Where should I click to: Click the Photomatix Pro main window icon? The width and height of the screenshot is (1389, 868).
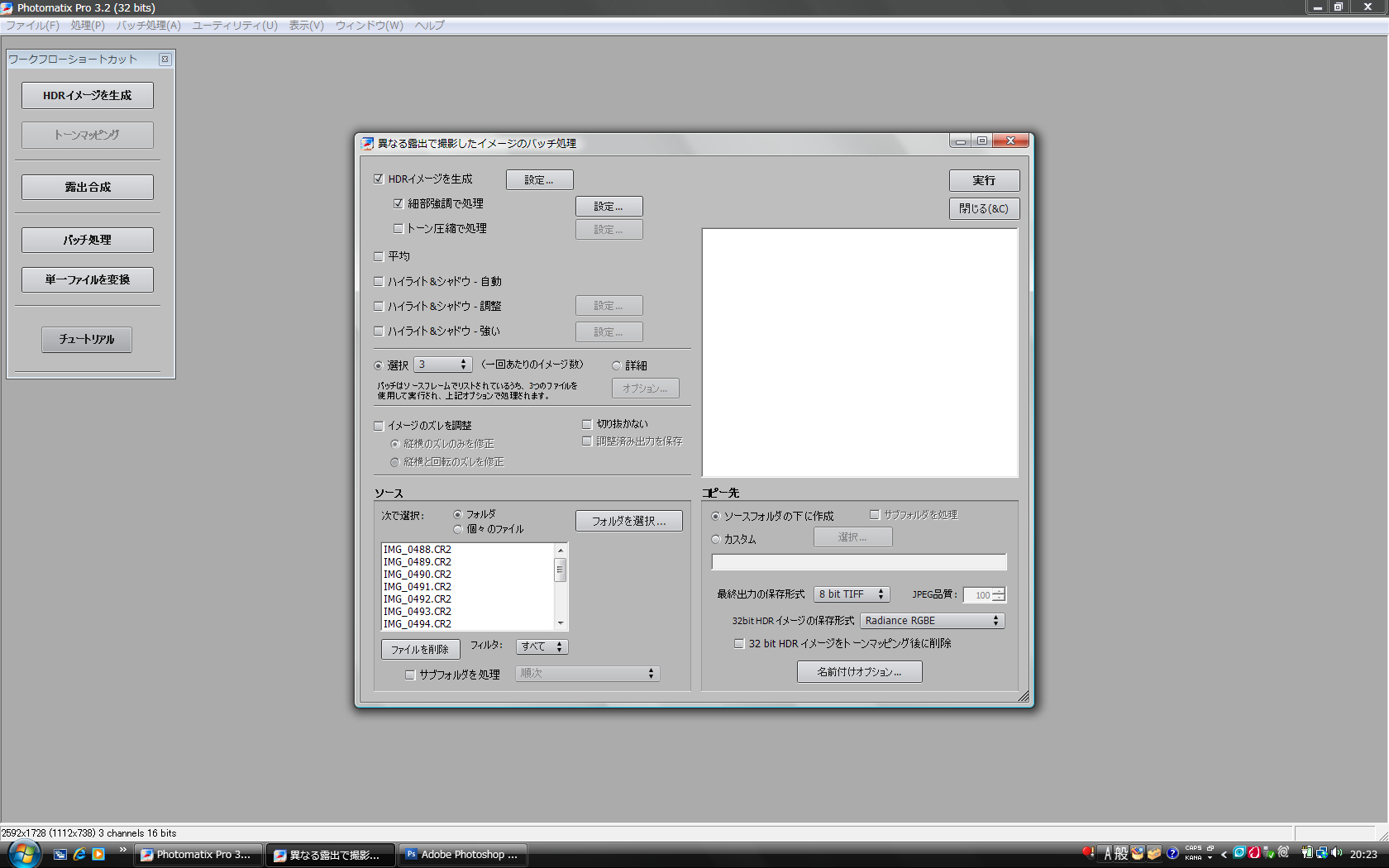(x=7, y=7)
